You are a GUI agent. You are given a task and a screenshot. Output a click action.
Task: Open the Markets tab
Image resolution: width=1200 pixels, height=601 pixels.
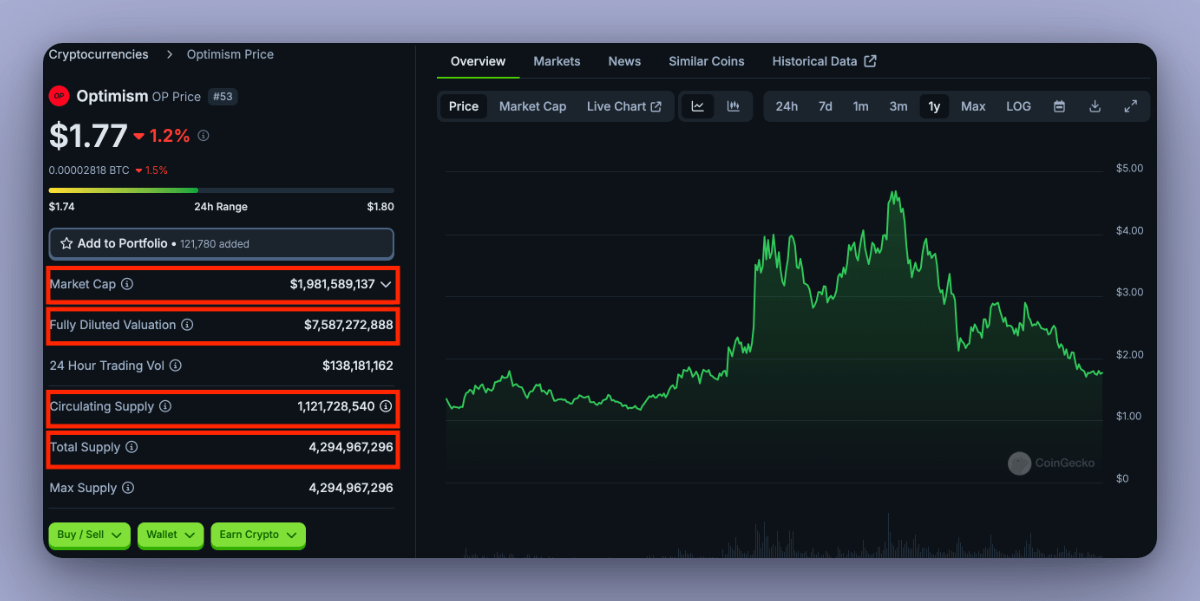point(557,61)
